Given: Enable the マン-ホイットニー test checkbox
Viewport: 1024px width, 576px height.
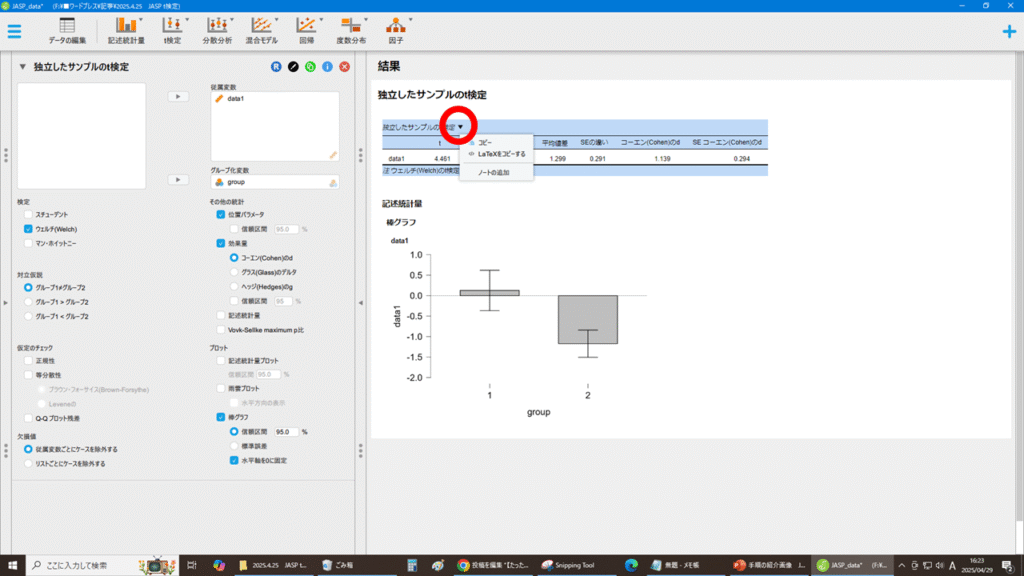Looking at the screenshot, I should pos(28,244).
